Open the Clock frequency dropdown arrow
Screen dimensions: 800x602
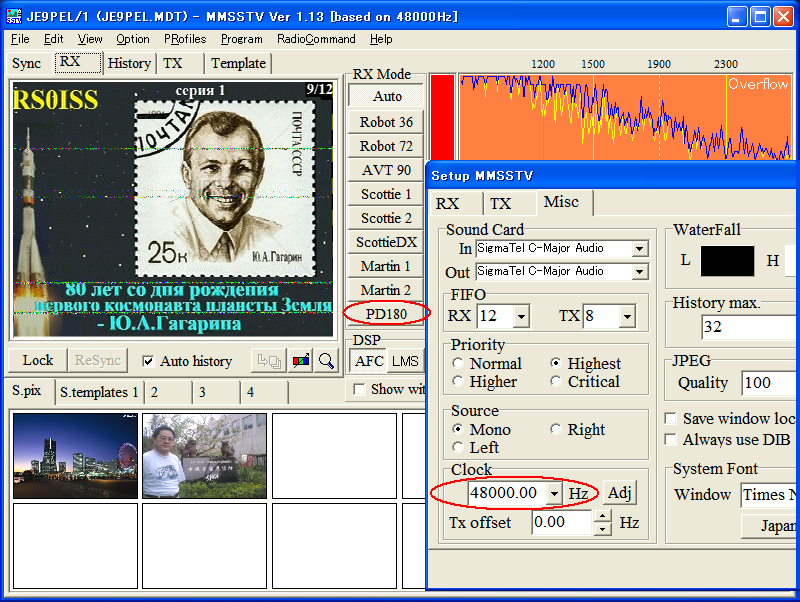tap(554, 493)
